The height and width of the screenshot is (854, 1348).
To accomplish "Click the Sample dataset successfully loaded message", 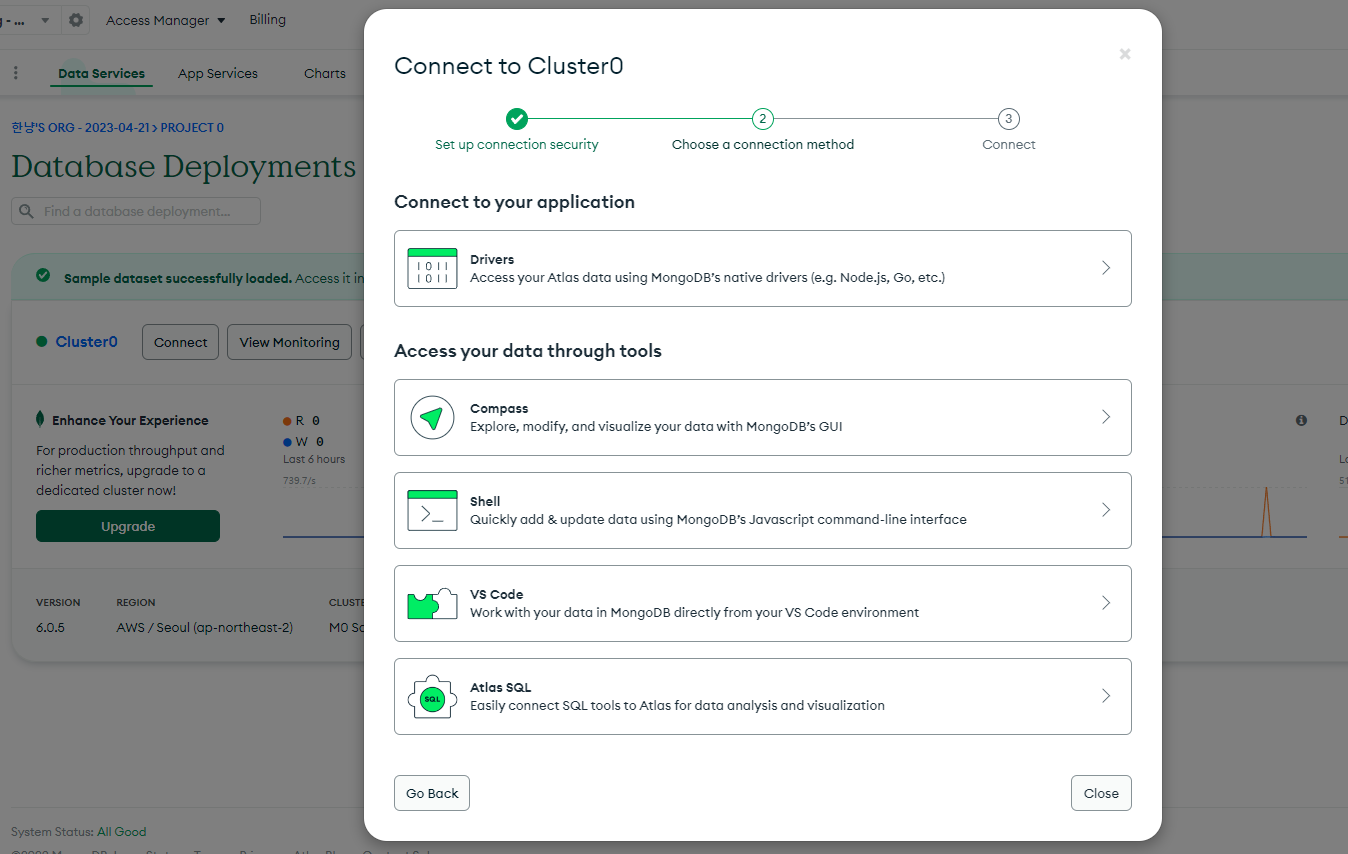I will 178,278.
